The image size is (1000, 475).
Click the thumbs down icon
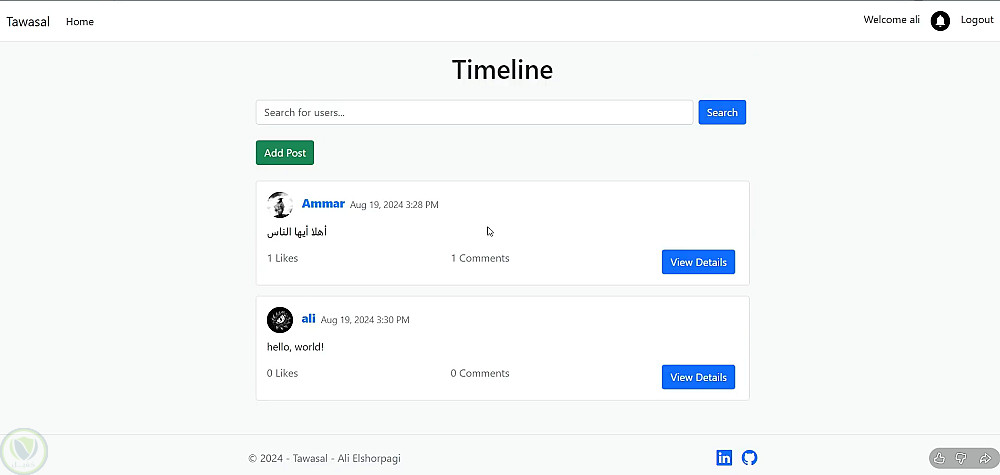coord(961,458)
